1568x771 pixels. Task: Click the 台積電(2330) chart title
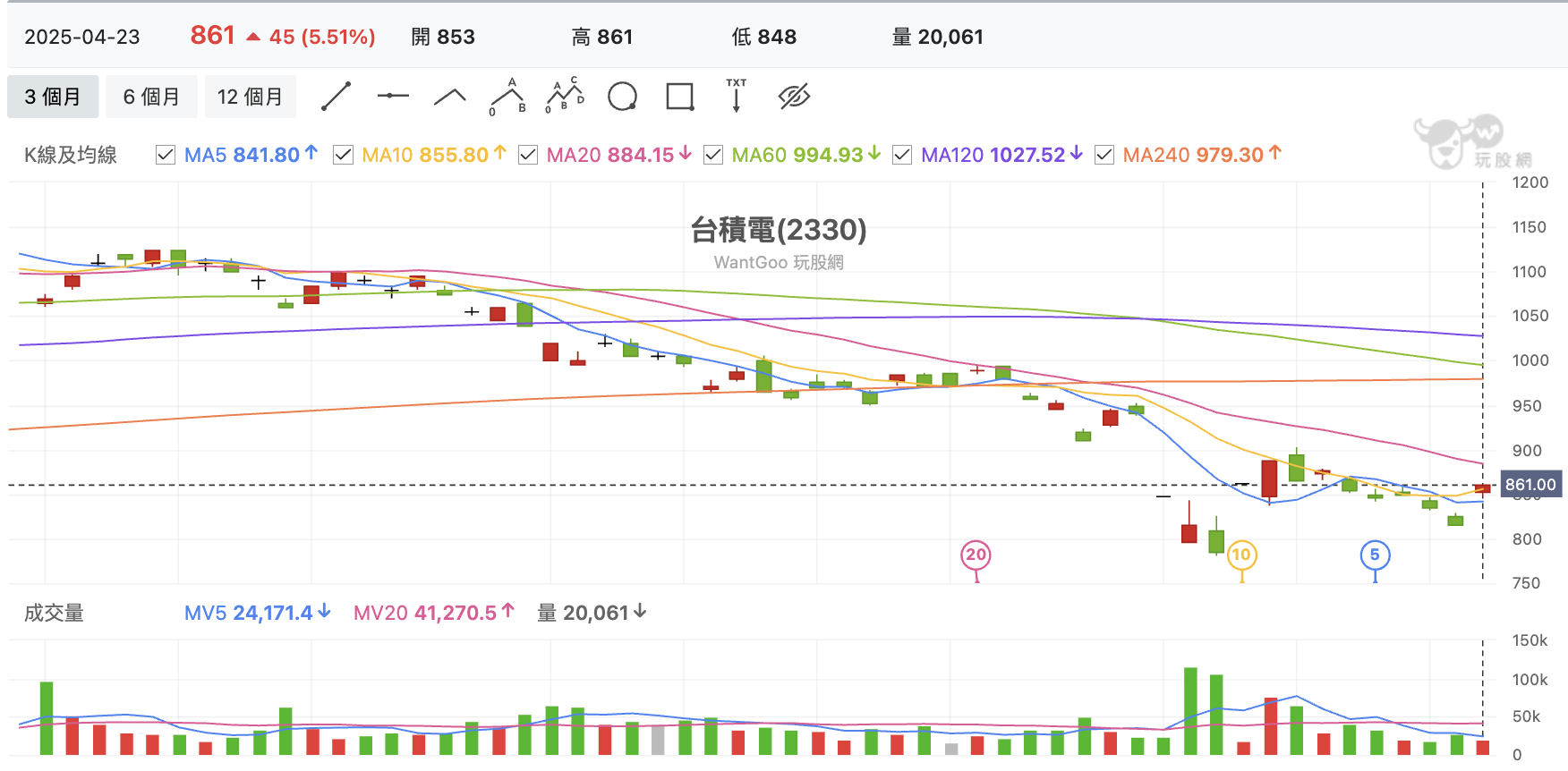[779, 230]
